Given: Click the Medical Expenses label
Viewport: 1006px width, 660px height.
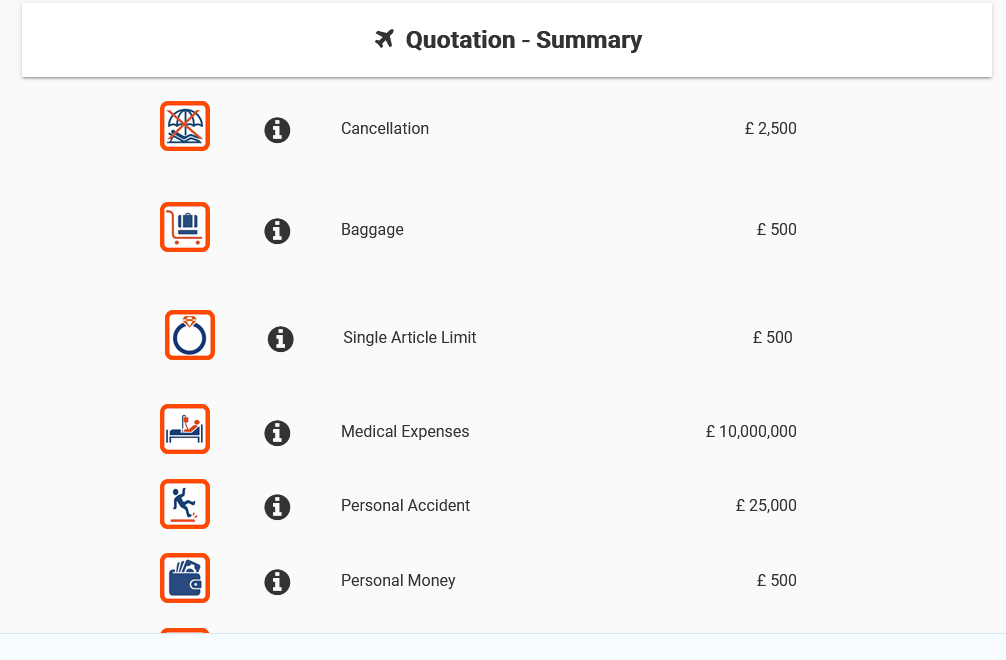Looking at the screenshot, I should coord(405,432).
